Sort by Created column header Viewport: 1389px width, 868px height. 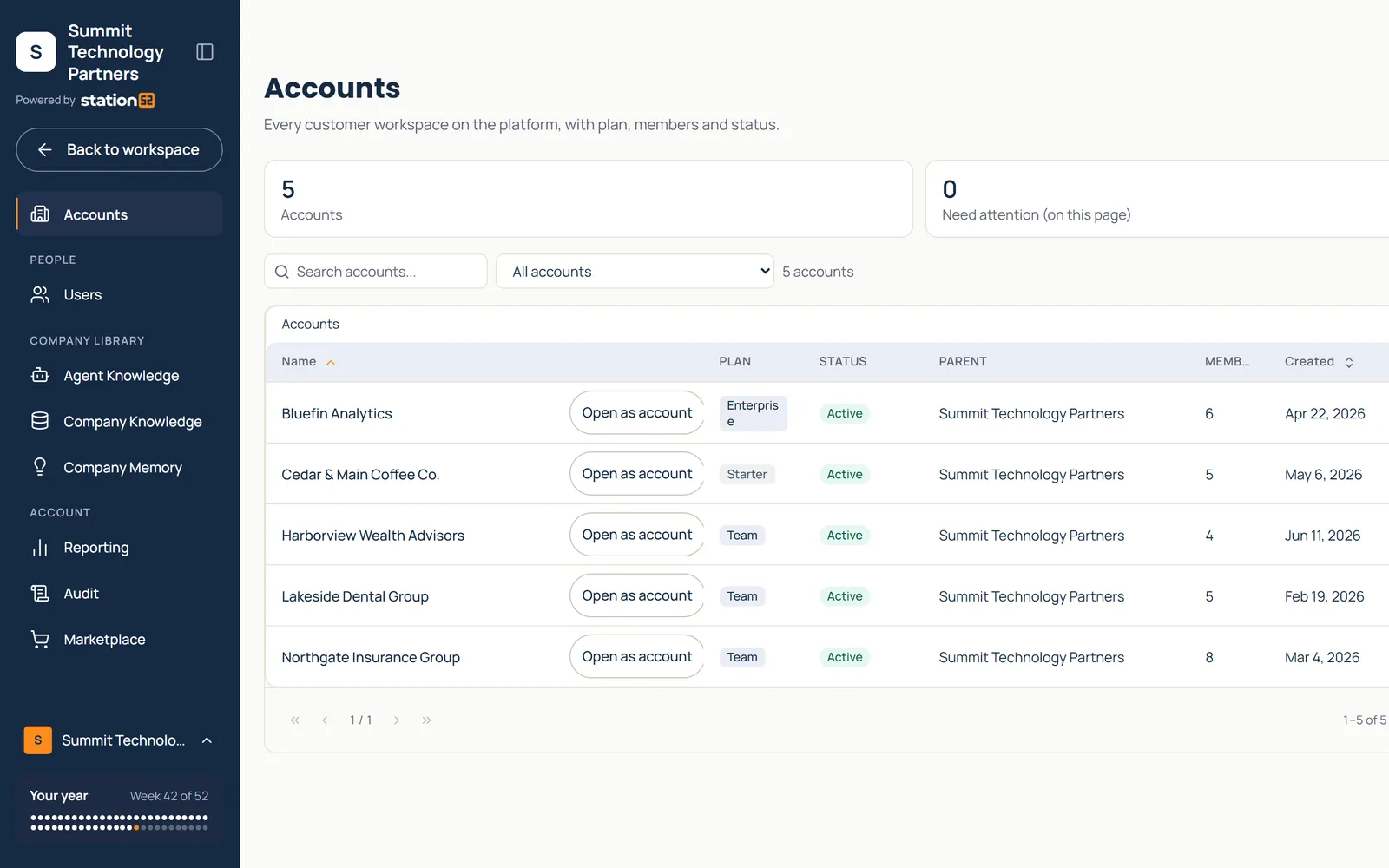(x=1320, y=362)
